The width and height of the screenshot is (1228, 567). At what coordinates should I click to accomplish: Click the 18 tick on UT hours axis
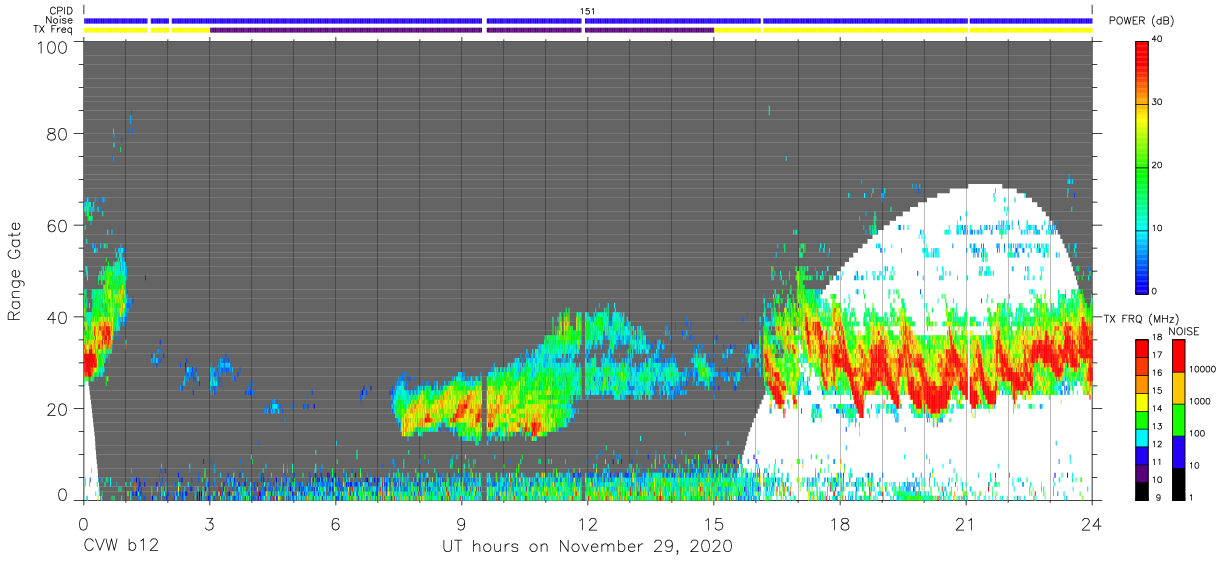click(839, 523)
